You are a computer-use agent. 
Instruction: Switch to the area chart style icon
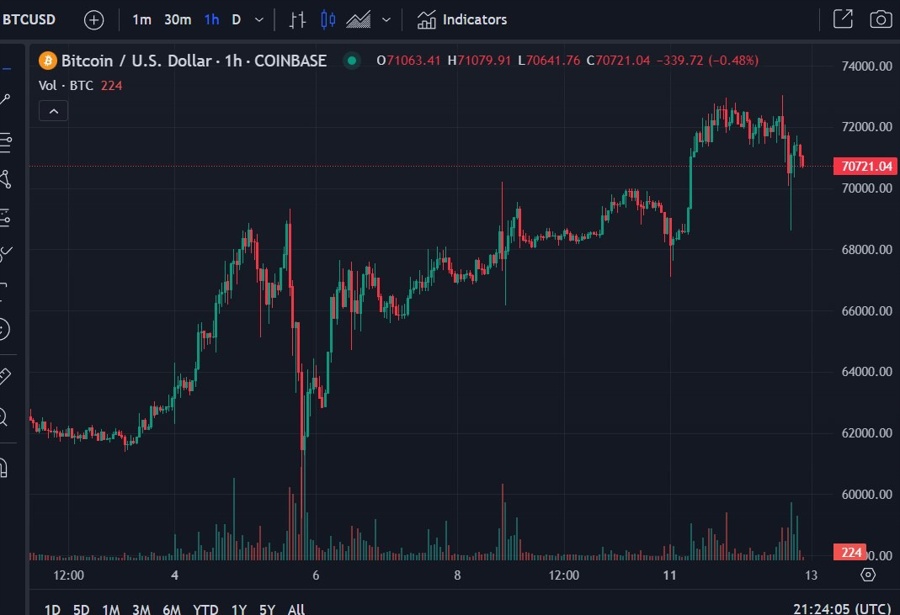[x=357, y=19]
